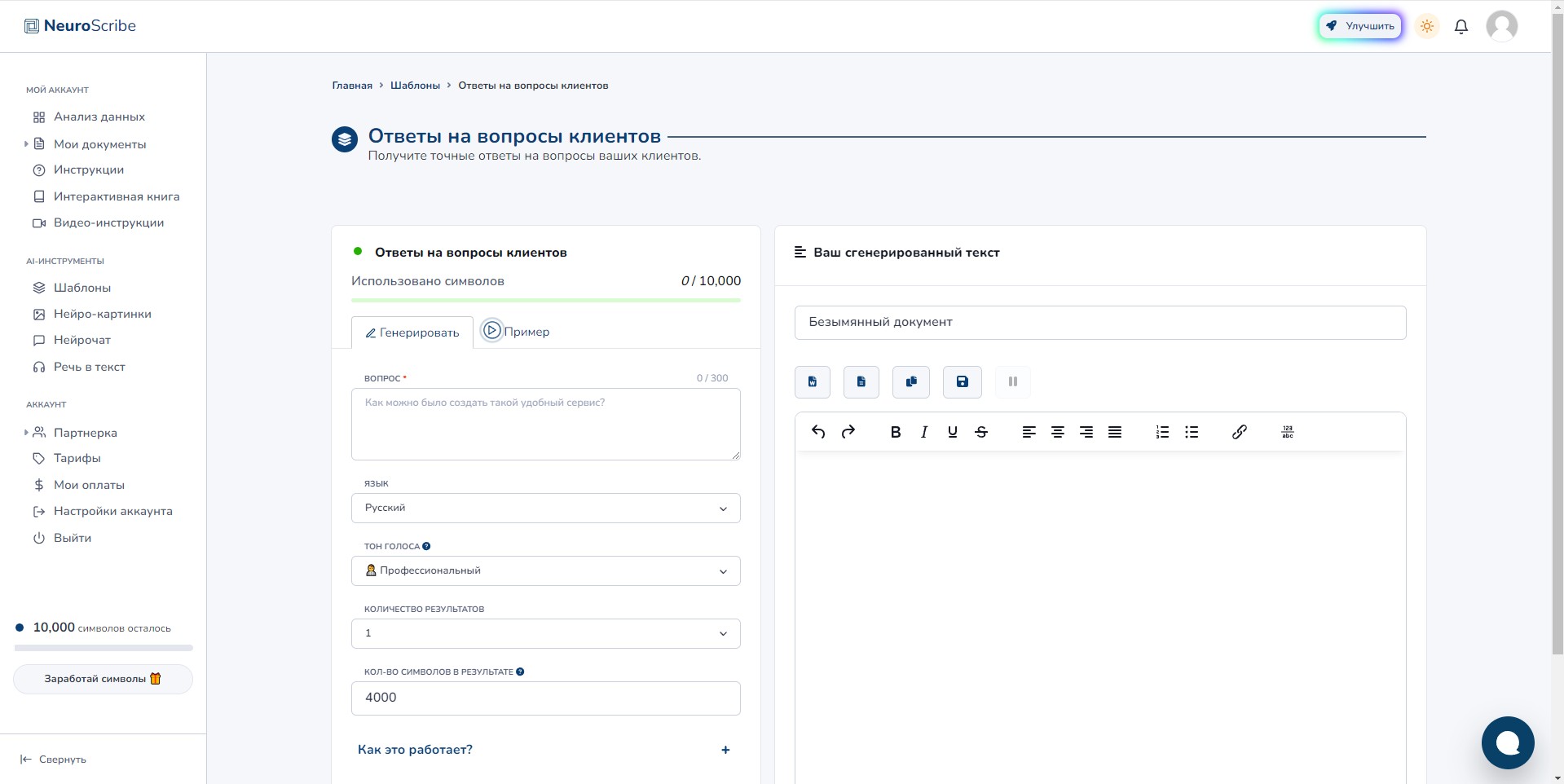The width and height of the screenshot is (1564, 784).
Task: Toggle italic formatting in the editor
Action: 924,432
